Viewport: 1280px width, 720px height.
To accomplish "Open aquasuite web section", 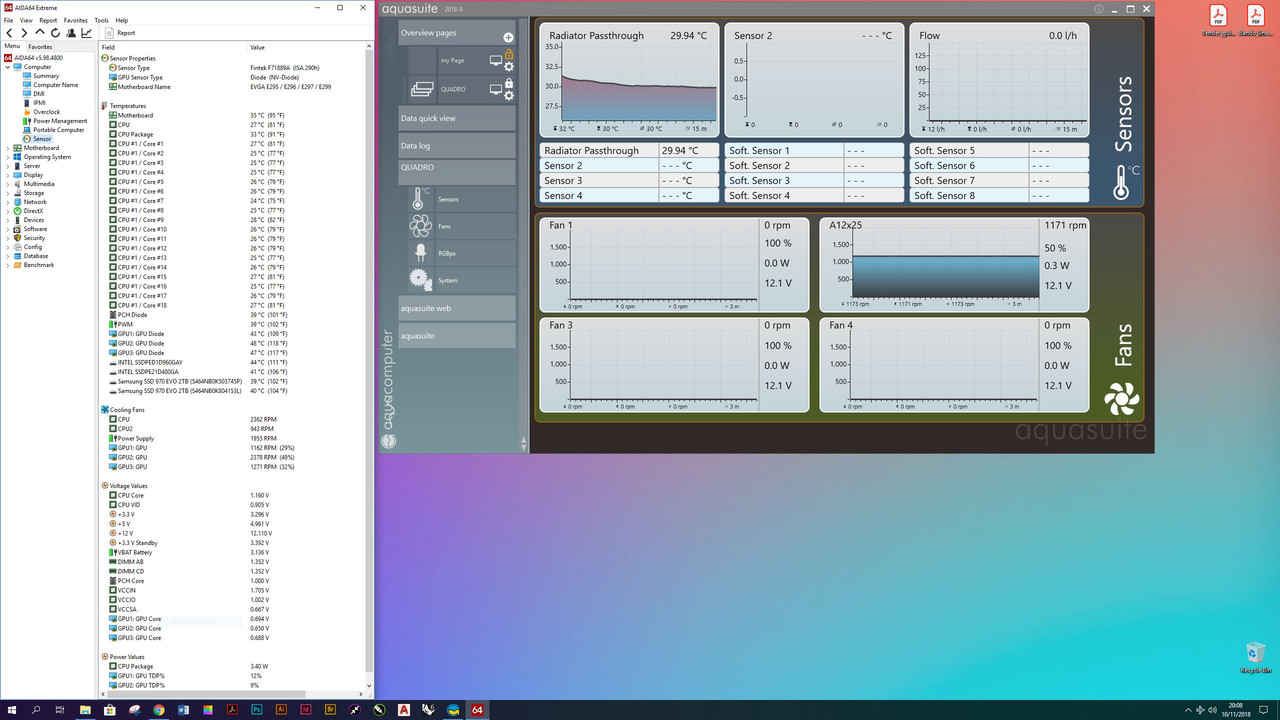I will (457, 308).
